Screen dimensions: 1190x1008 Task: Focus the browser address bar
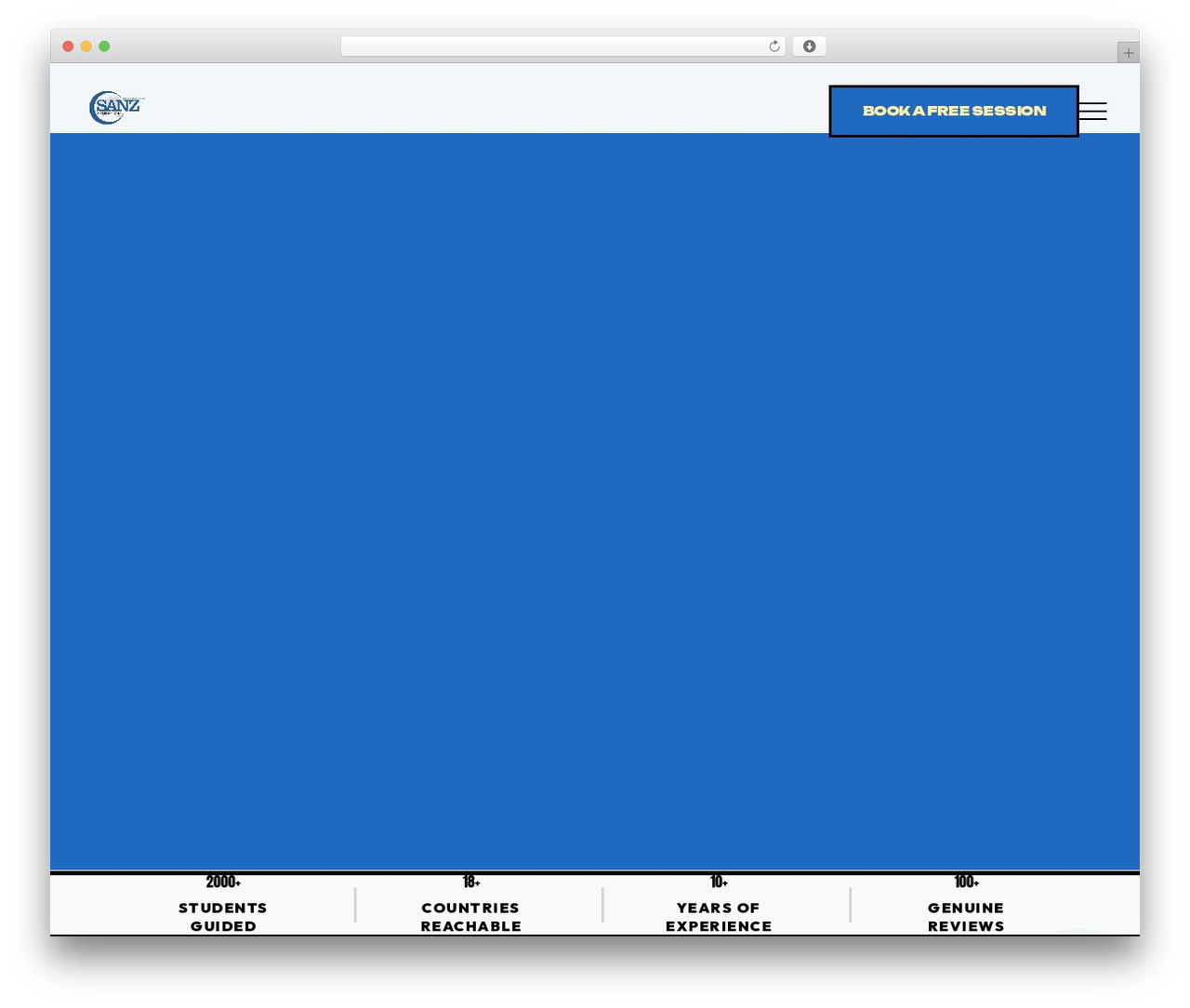(563, 46)
